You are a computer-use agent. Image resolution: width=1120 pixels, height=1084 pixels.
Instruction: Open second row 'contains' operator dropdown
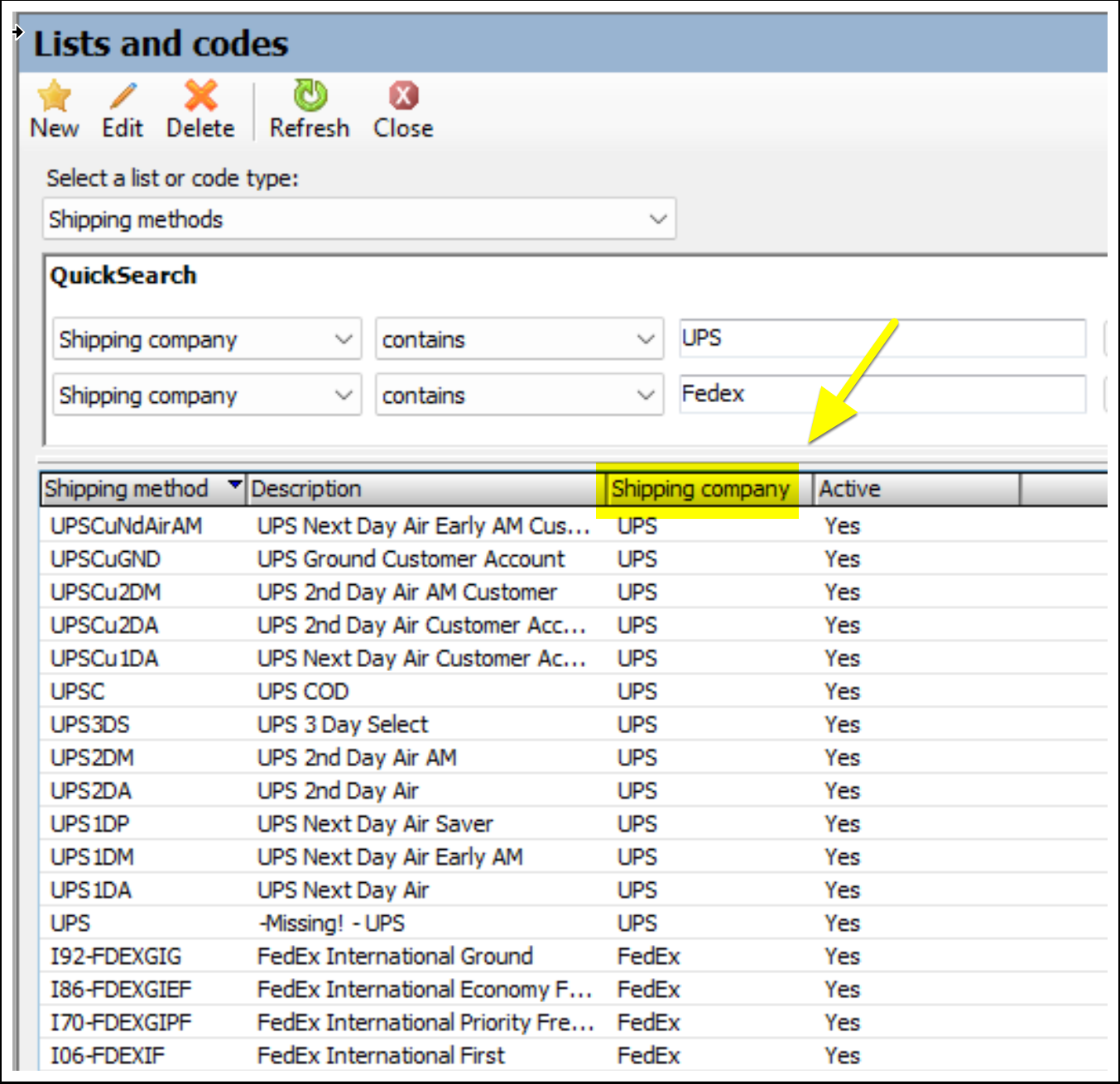tap(519, 396)
